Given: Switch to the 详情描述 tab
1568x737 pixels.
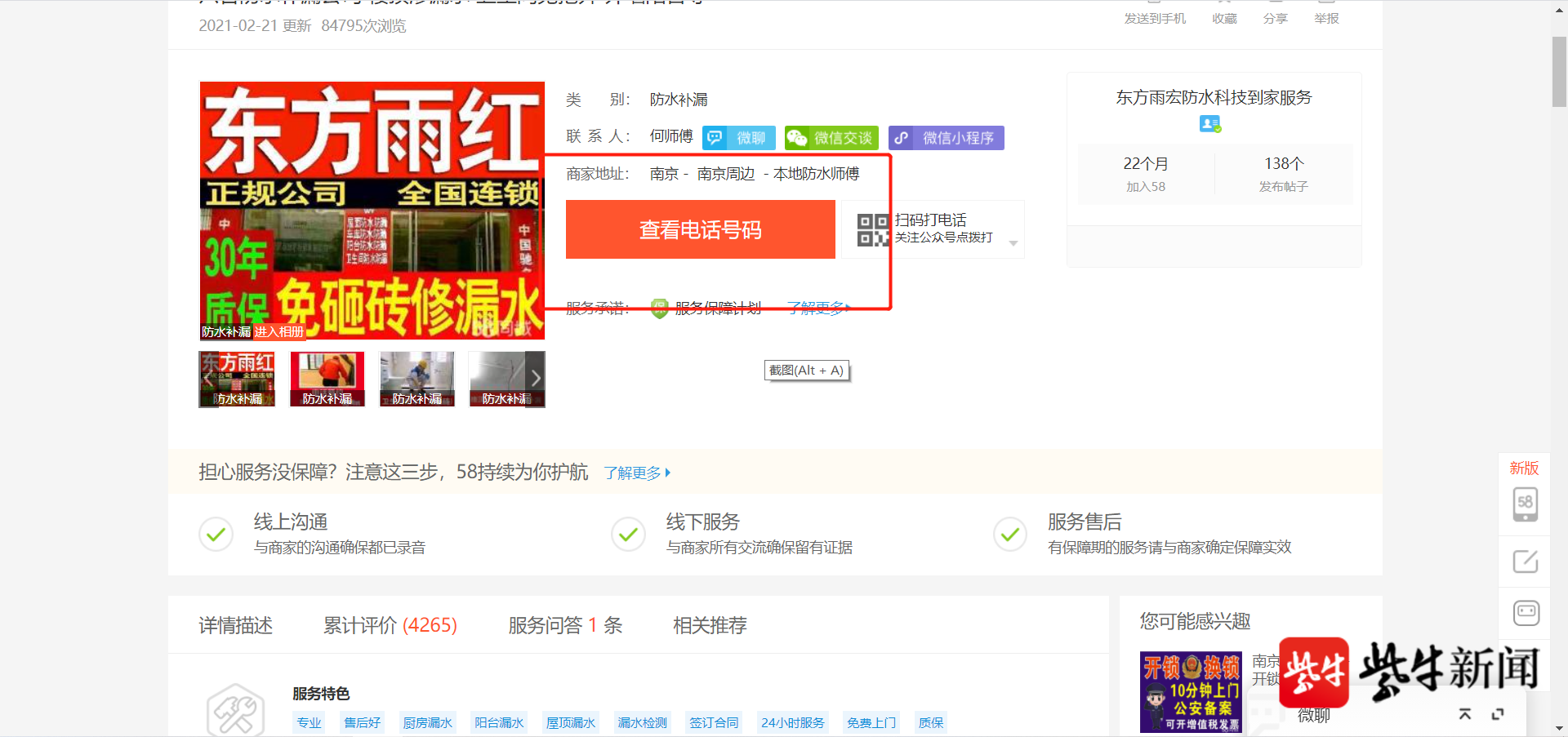Looking at the screenshot, I should click(236, 625).
